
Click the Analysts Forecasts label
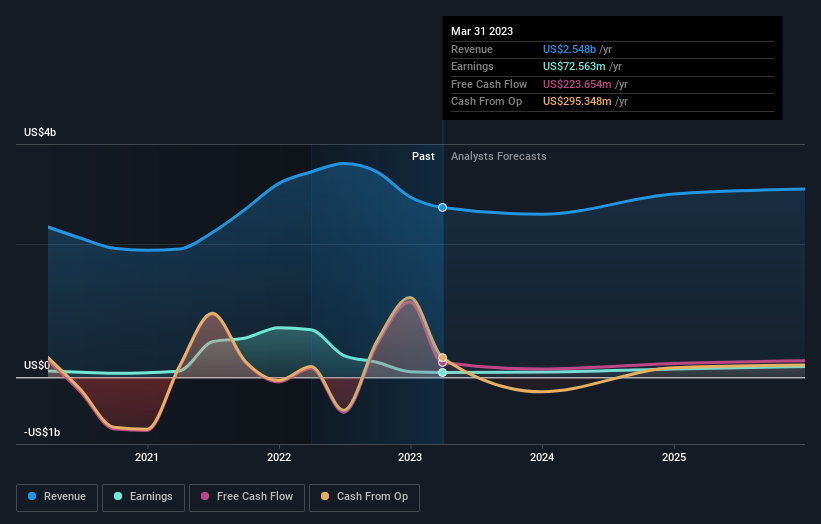click(498, 157)
